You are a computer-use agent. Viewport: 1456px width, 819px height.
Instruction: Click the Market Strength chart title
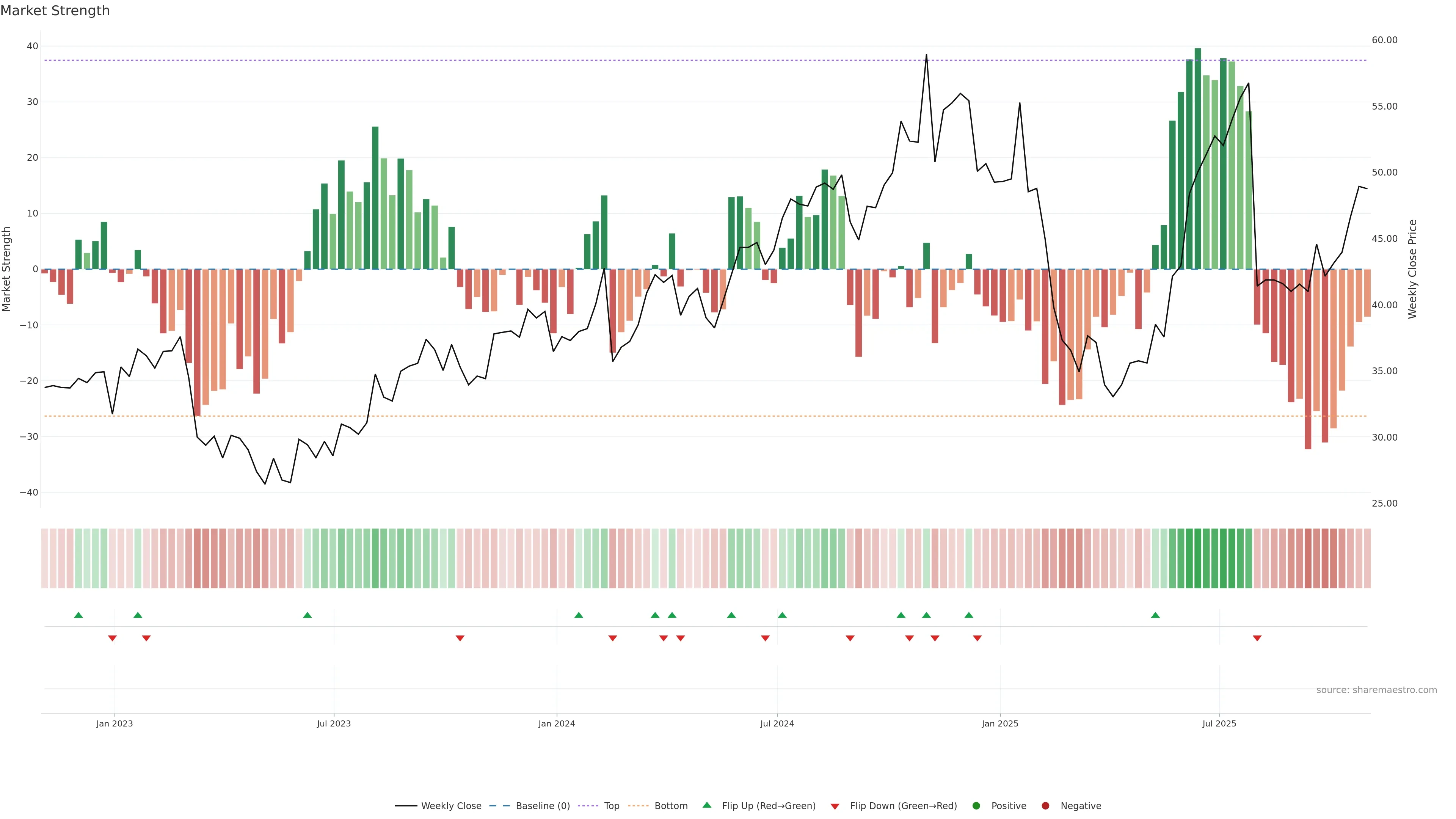pyautogui.click(x=55, y=11)
